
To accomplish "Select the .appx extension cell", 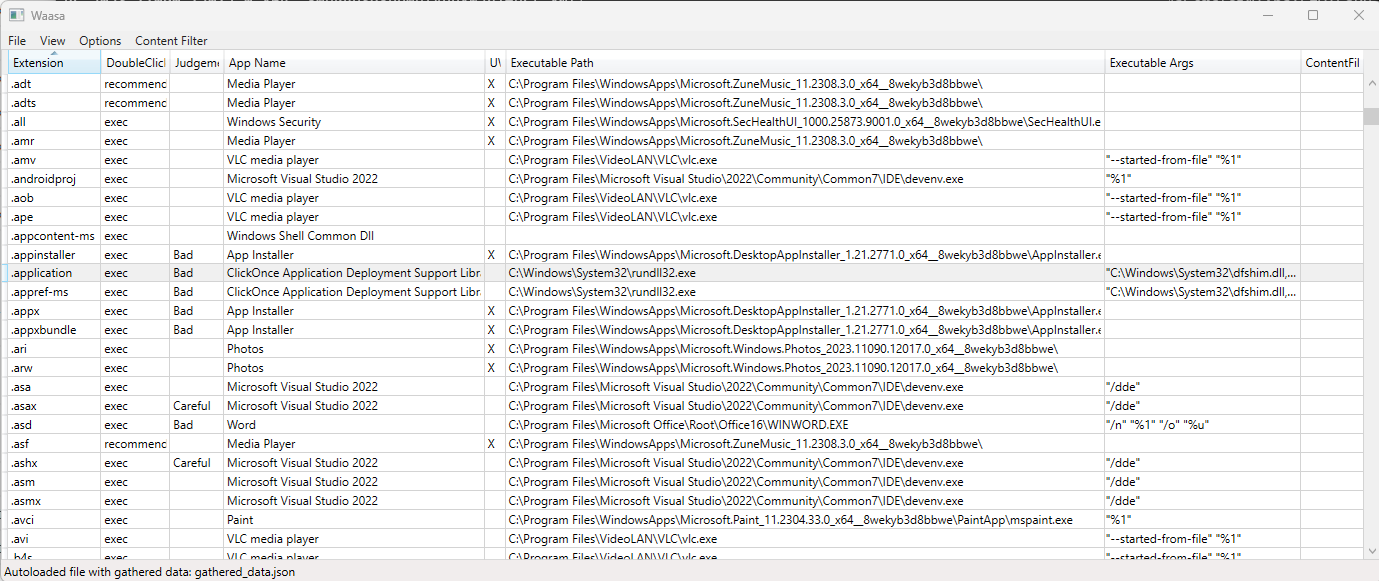I will [x=54, y=311].
